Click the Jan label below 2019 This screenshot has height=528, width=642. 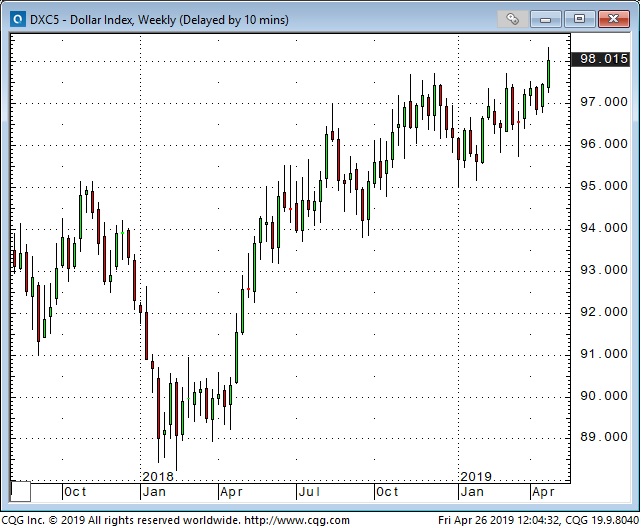point(472,492)
